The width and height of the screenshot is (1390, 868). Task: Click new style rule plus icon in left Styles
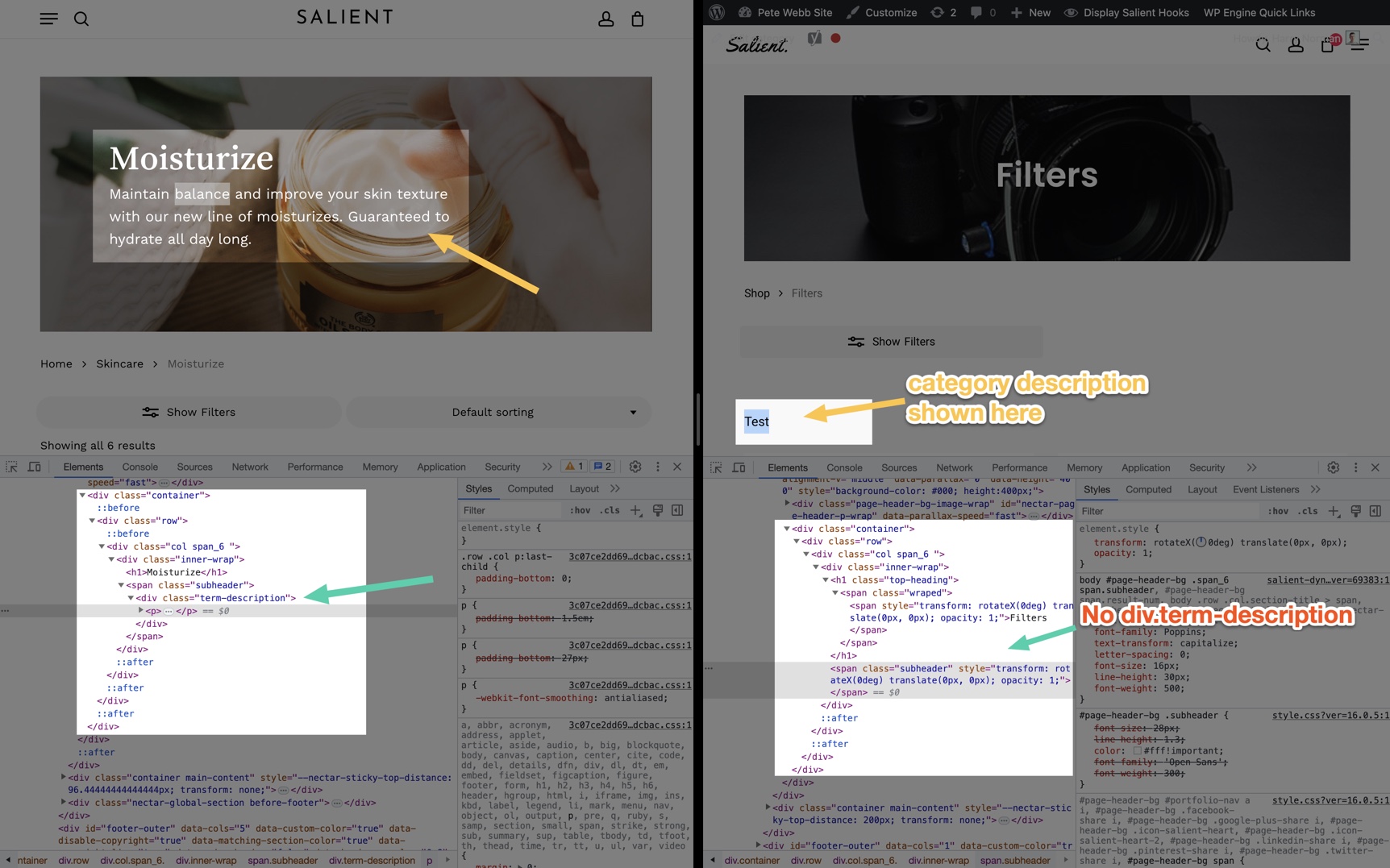click(x=636, y=510)
